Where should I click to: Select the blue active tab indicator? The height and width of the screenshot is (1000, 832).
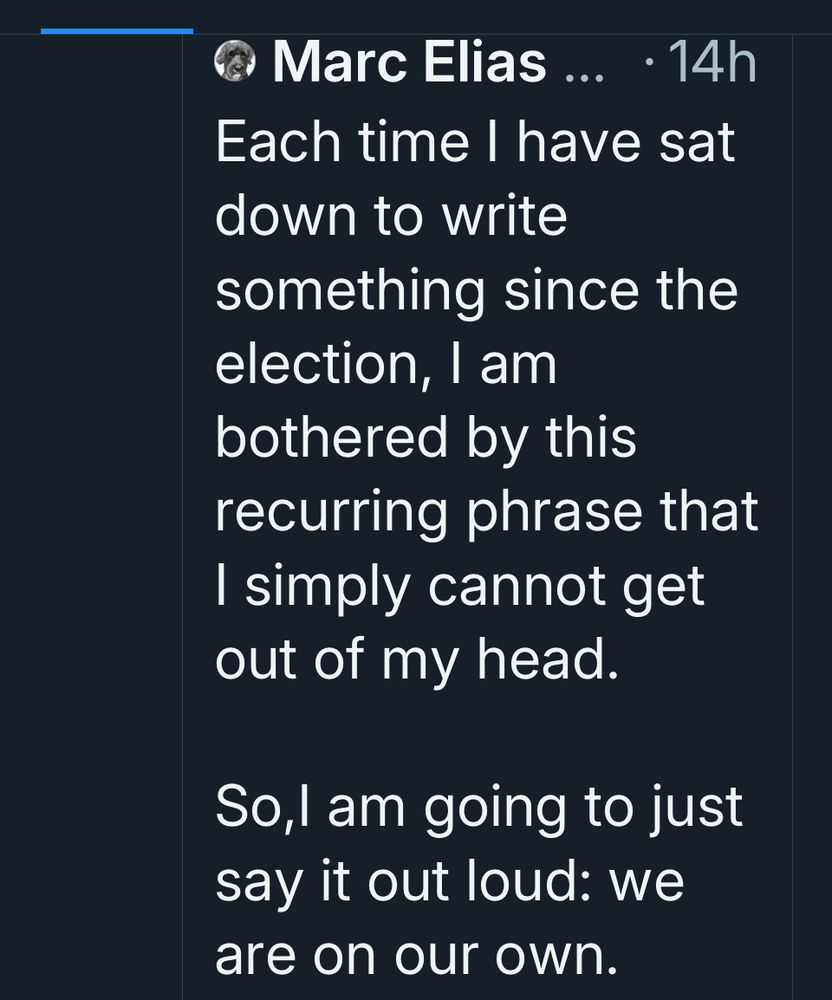pyautogui.click(x=117, y=31)
